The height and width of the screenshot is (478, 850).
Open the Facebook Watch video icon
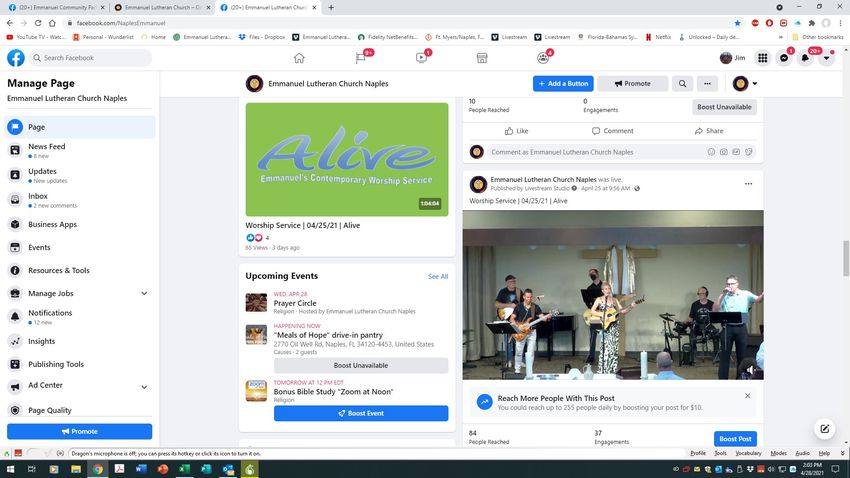[421, 58]
